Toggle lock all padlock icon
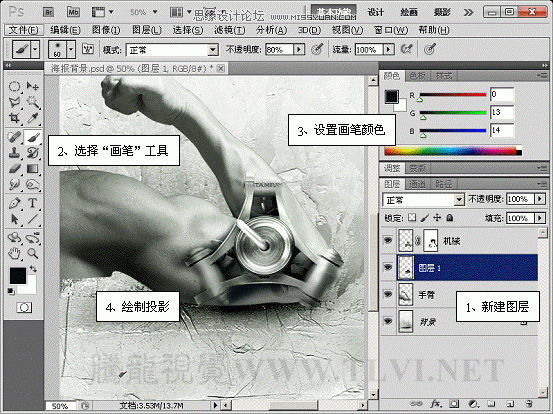This screenshot has height=414, width=553. [x=449, y=218]
